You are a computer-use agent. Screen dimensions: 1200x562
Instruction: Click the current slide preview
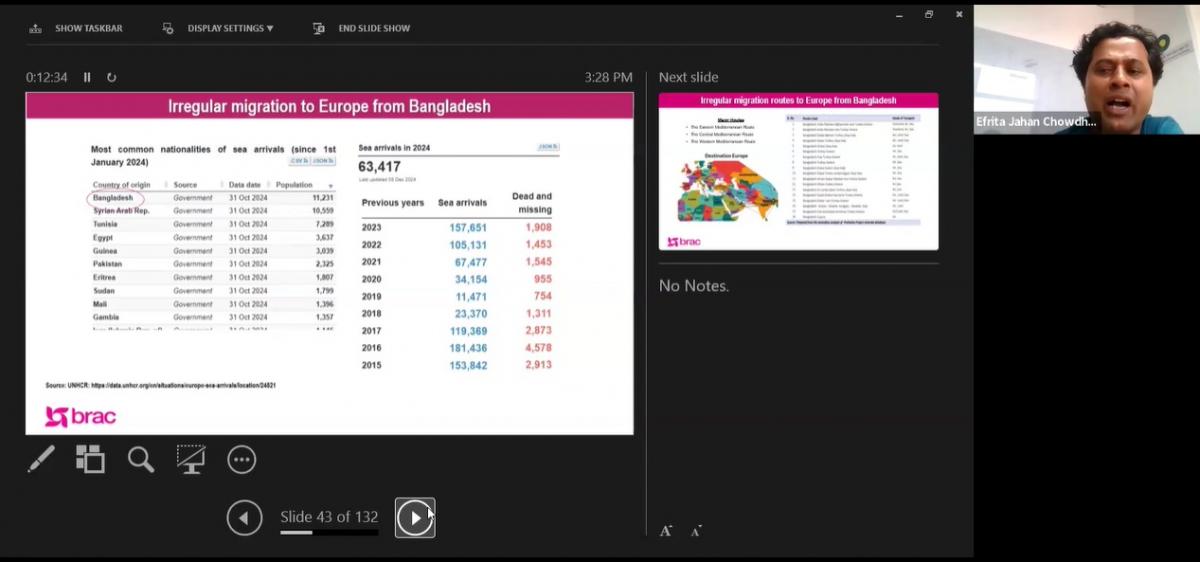tap(329, 263)
